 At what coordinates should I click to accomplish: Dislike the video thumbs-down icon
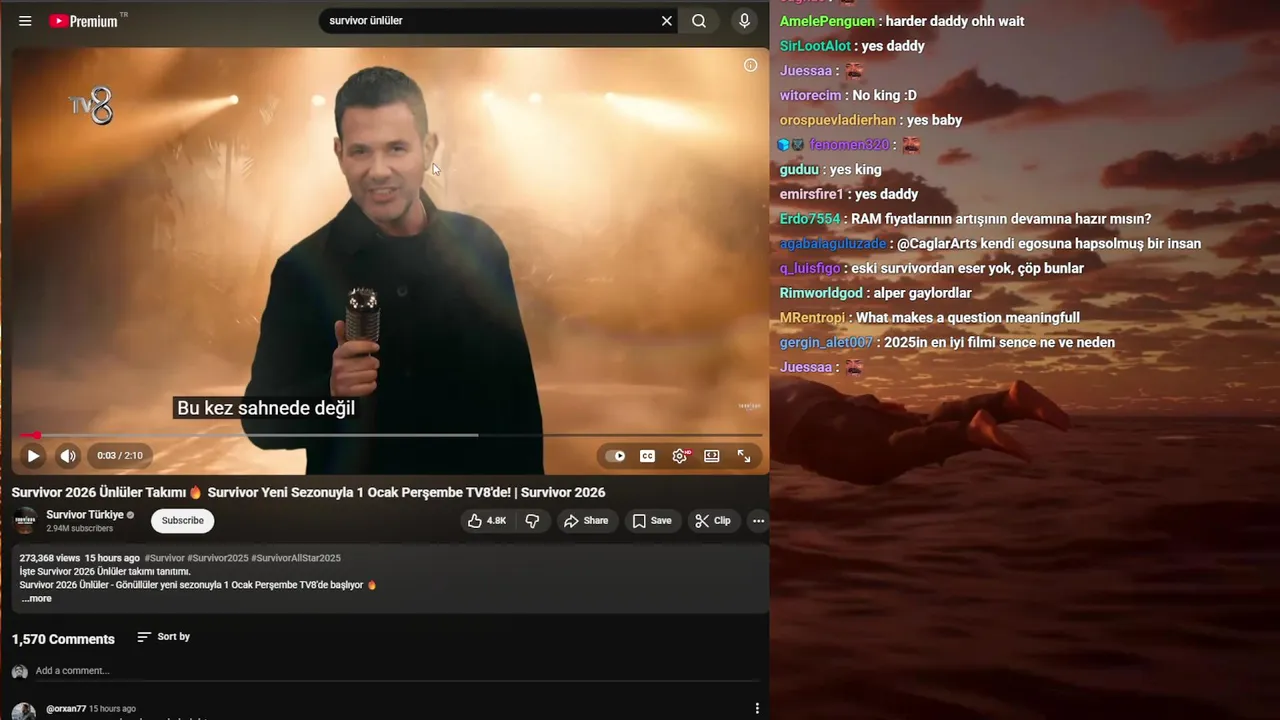pos(532,521)
